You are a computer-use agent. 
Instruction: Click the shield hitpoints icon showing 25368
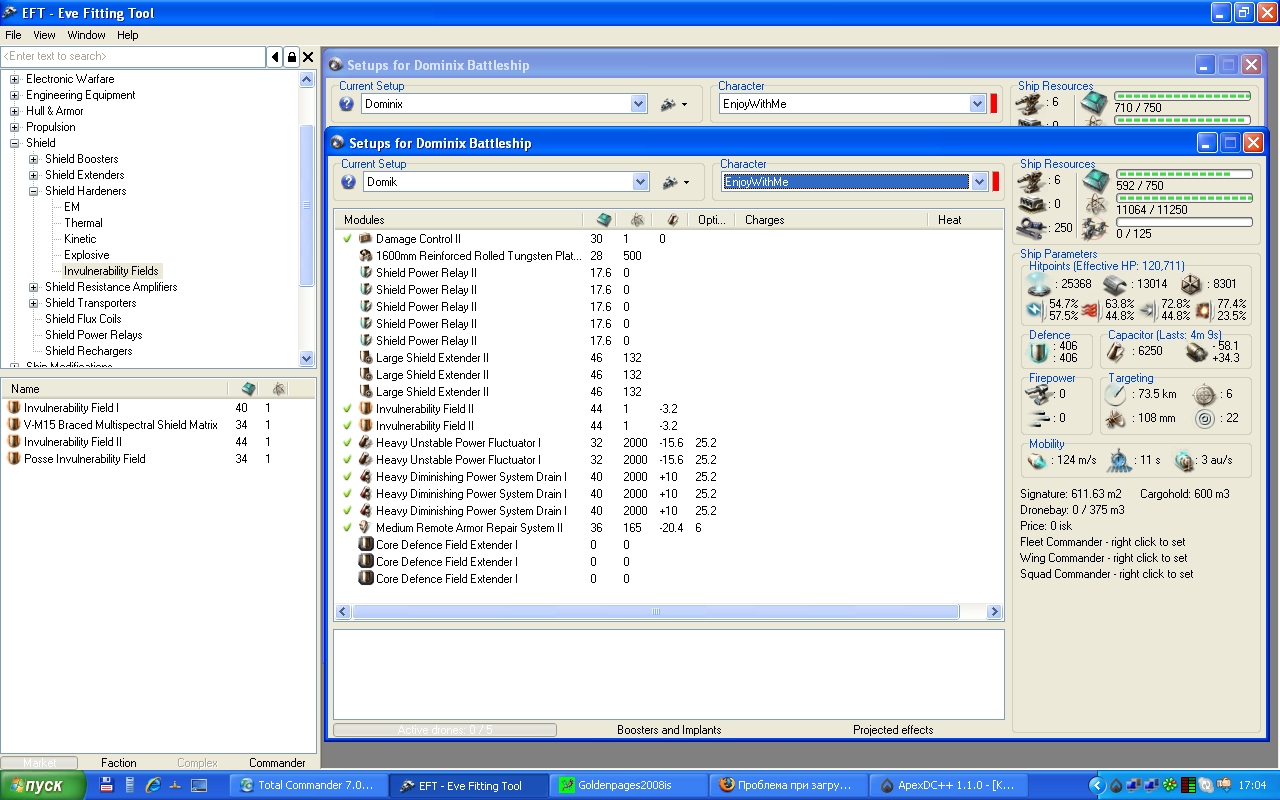[x=1038, y=284]
